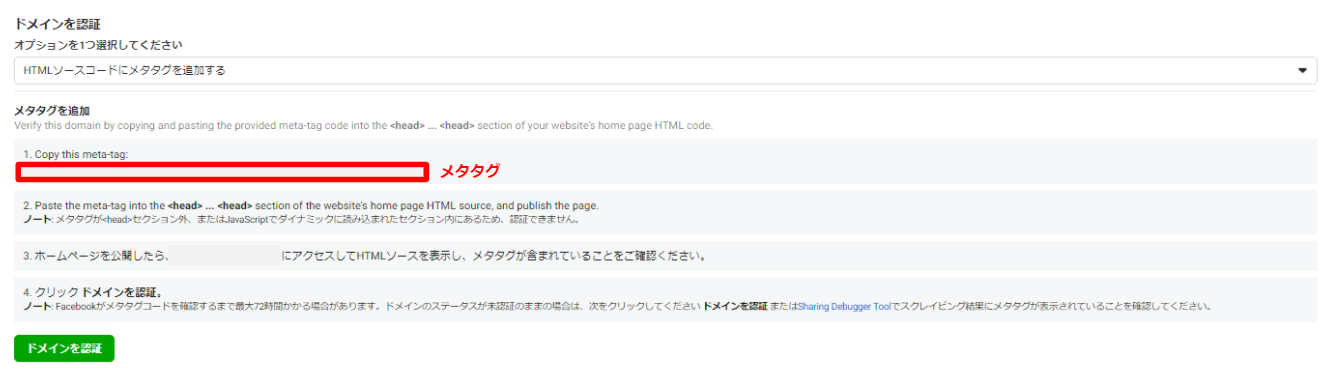
Task: Click step 3 ホームページを公開したら text
Action: point(365,256)
